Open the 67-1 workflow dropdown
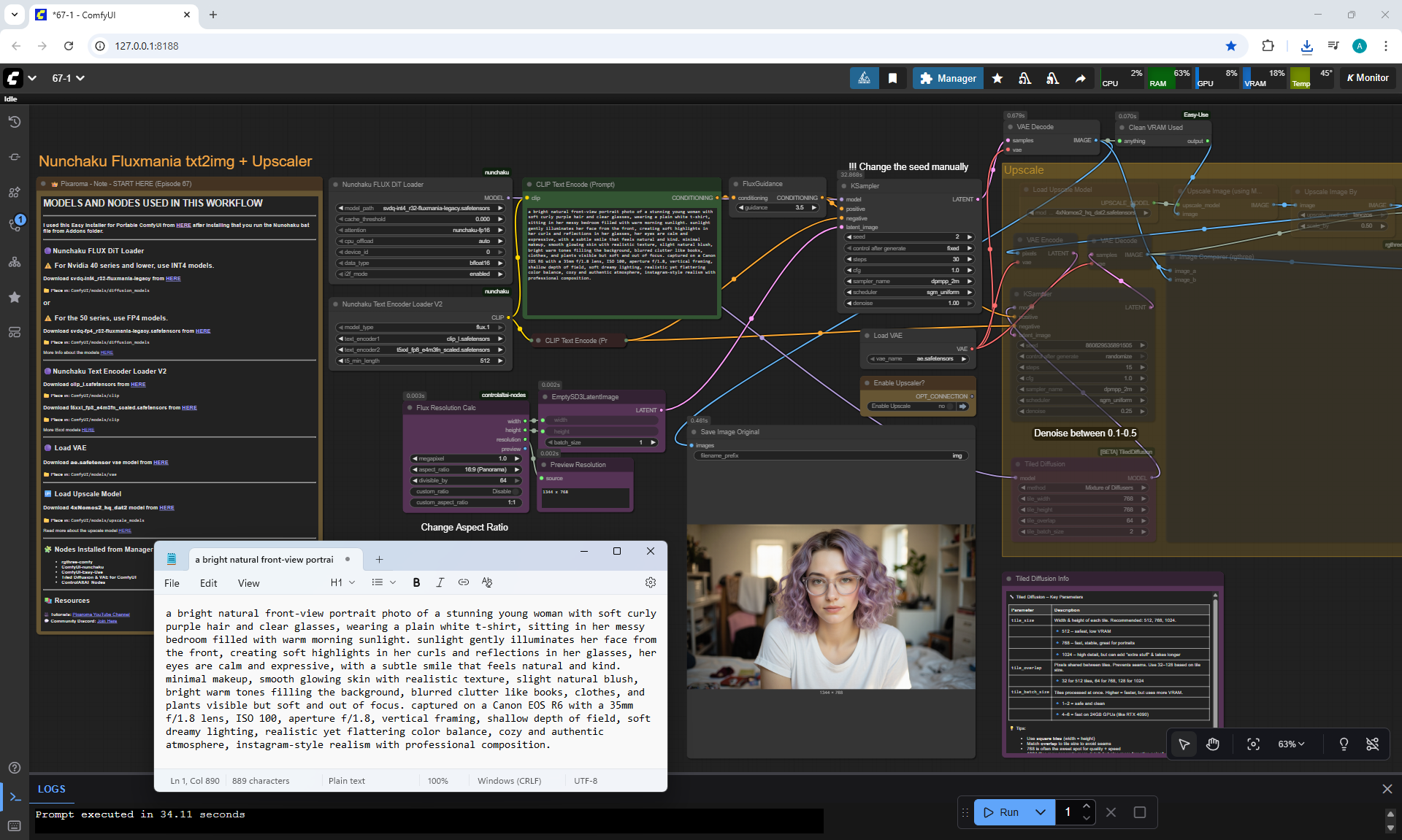Screen dimensions: 1402x840 point(68,78)
